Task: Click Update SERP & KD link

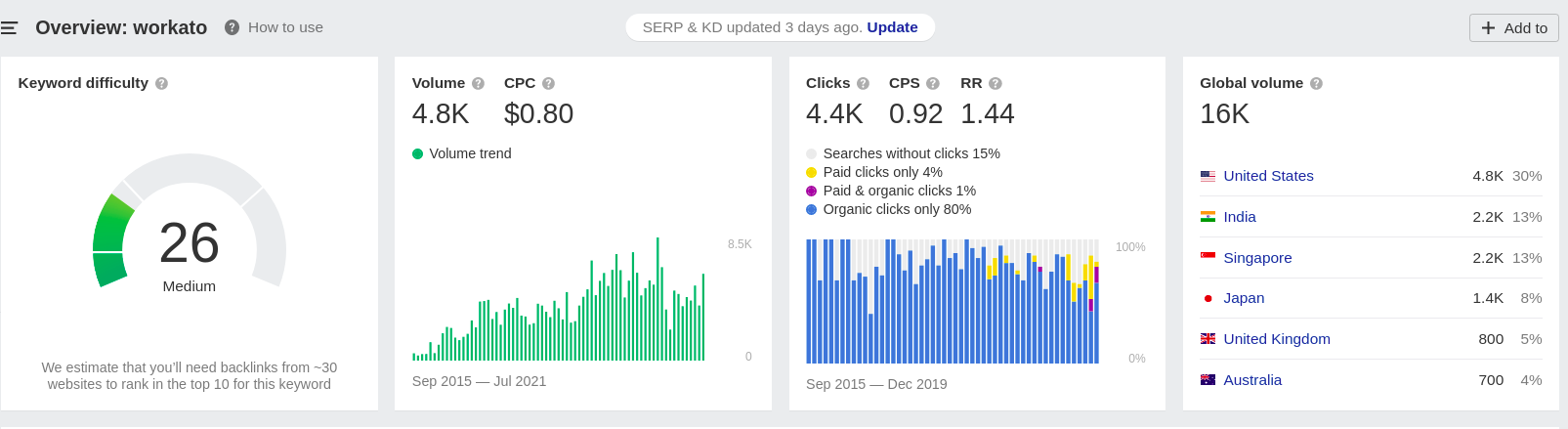Action: coord(892,27)
